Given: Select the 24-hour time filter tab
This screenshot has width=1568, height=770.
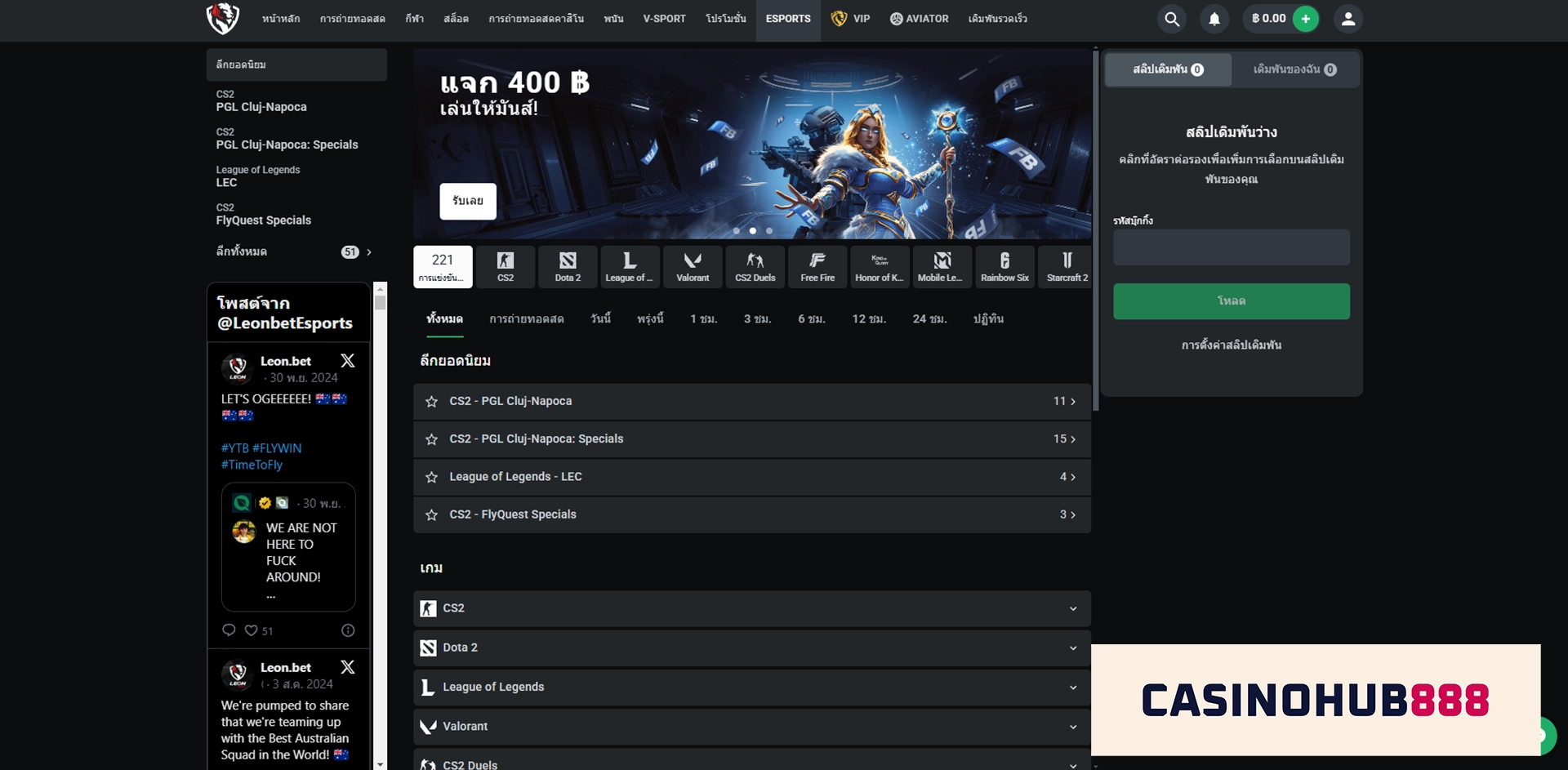Looking at the screenshot, I should (929, 319).
